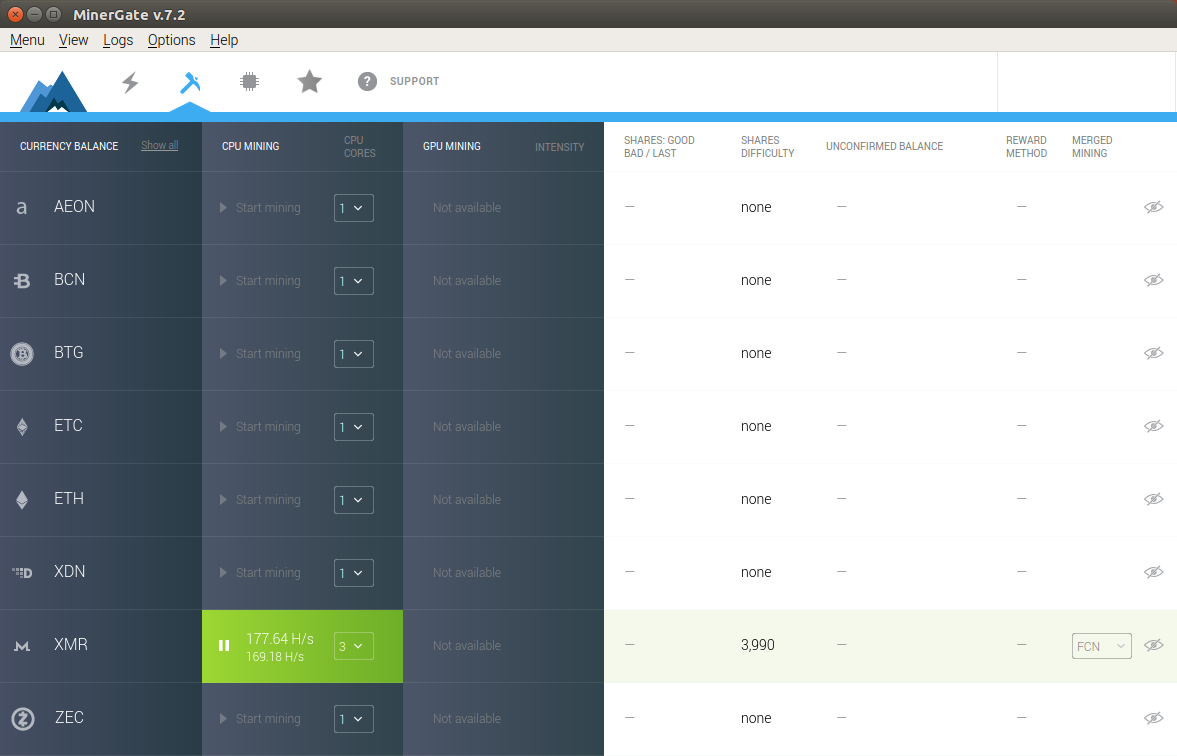Click the question mark support icon
The width and height of the screenshot is (1177, 756).
(367, 81)
